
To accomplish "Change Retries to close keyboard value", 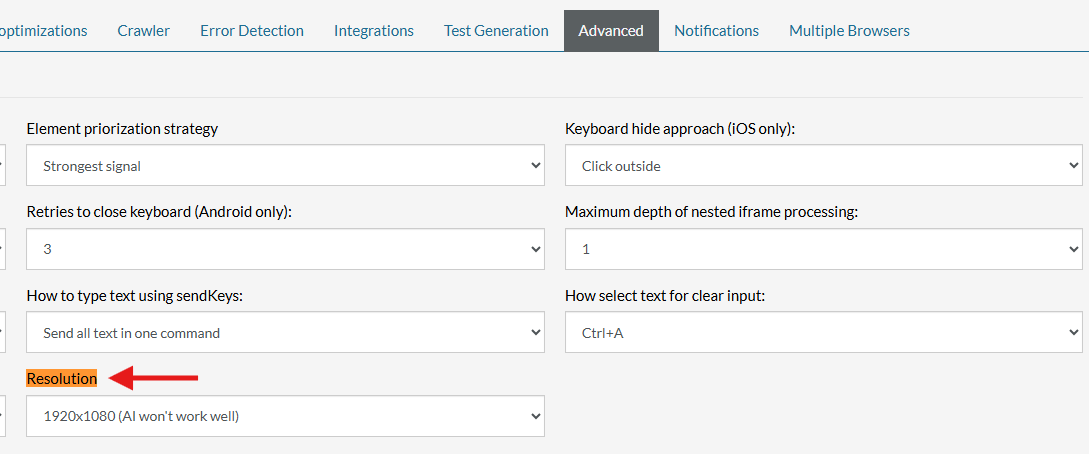I will pyautogui.click(x=285, y=249).
